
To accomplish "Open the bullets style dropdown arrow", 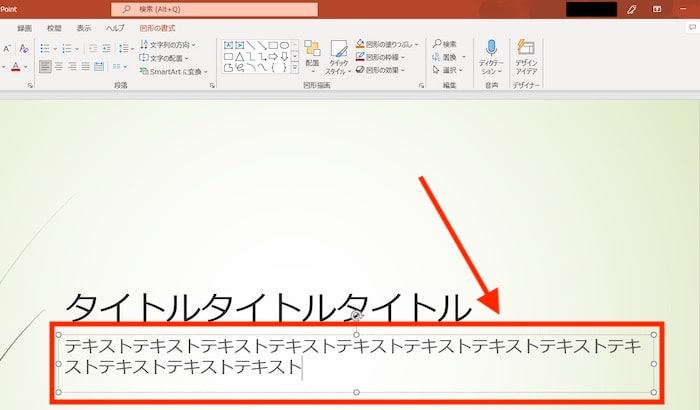I will [55, 49].
